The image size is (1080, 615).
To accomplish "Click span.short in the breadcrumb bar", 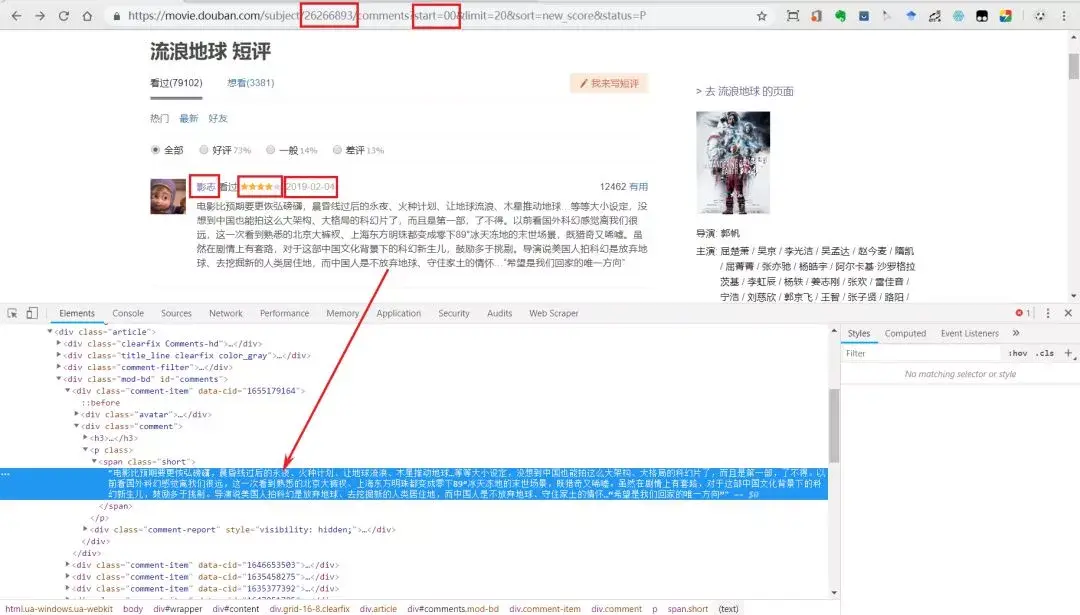I will [687, 609].
